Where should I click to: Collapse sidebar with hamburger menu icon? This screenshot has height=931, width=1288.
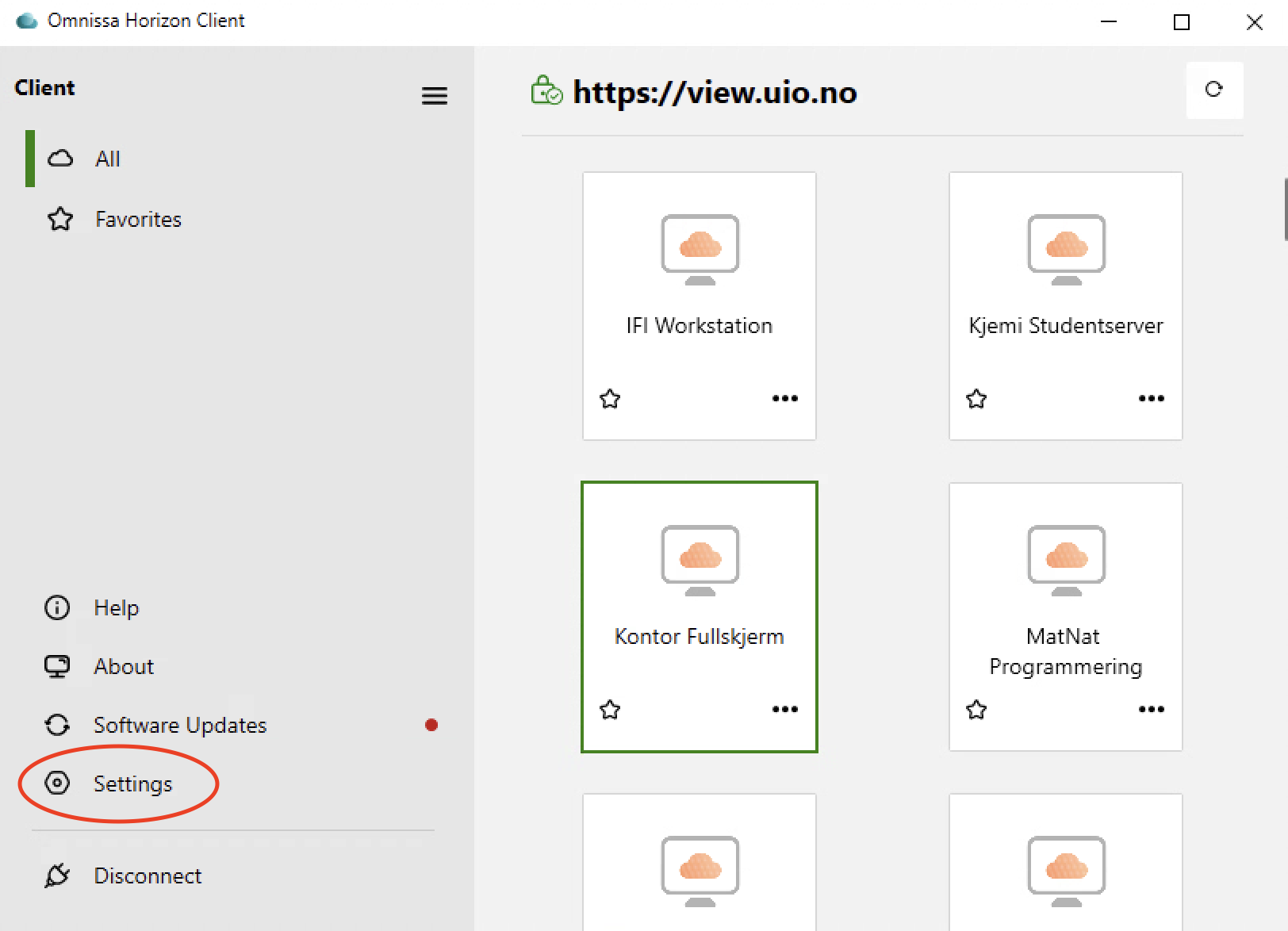point(434,96)
